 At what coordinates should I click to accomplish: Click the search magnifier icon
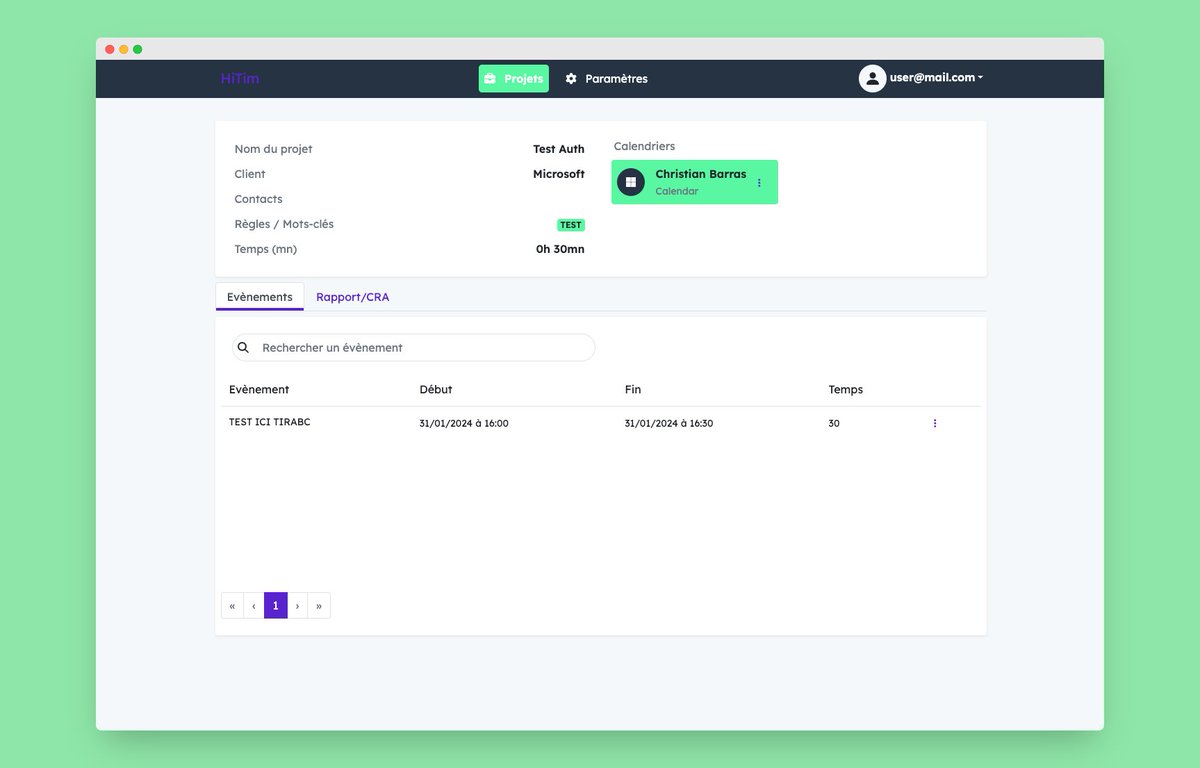243,348
